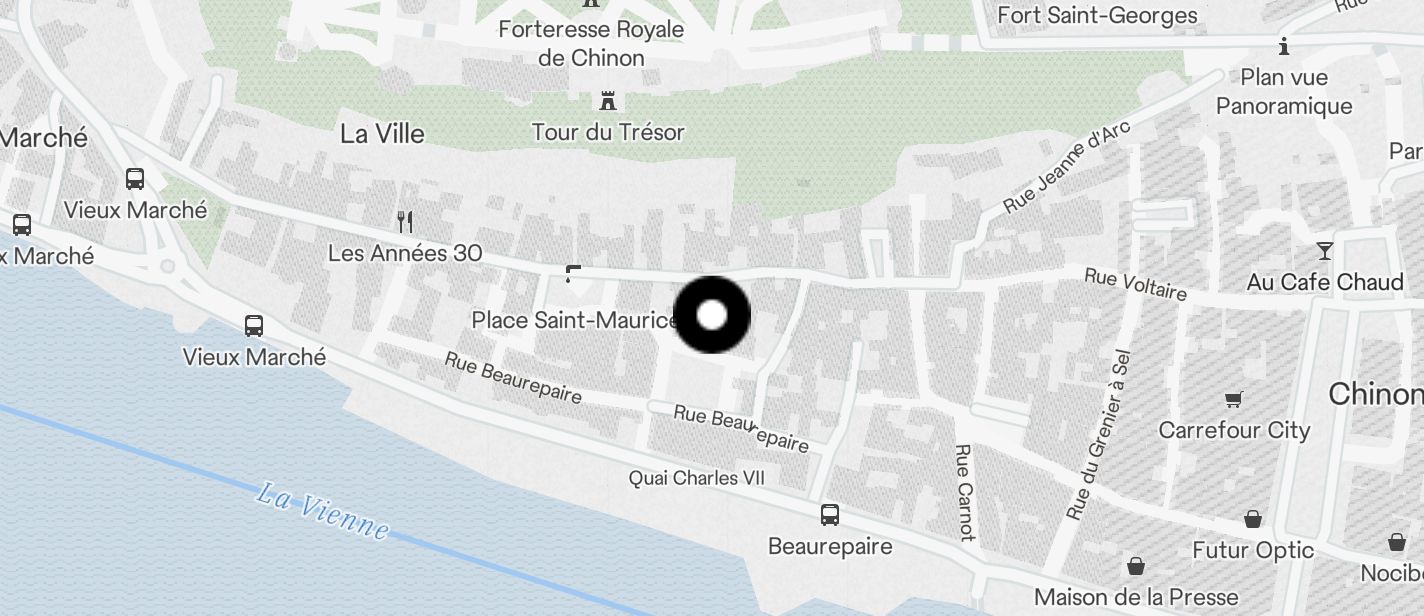Select the Rue Carnot street label
This screenshot has height=616, width=1424.
965,492
